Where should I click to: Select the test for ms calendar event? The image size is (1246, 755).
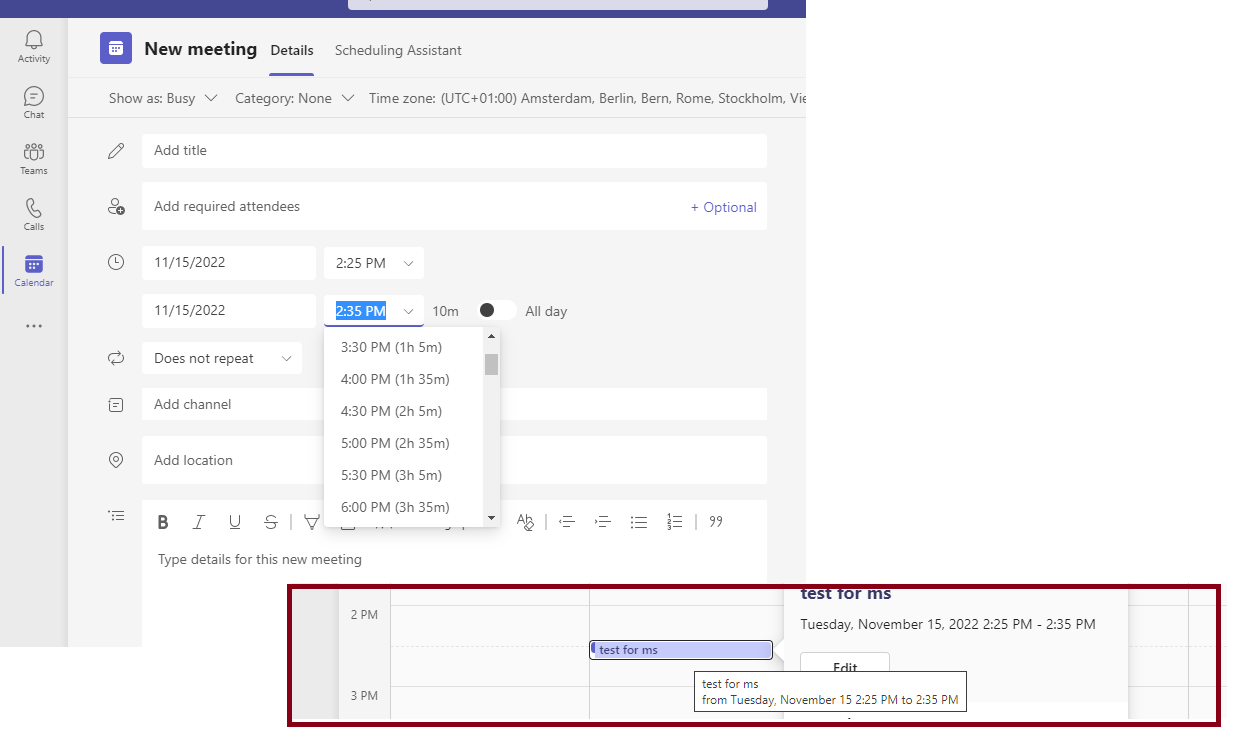681,650
